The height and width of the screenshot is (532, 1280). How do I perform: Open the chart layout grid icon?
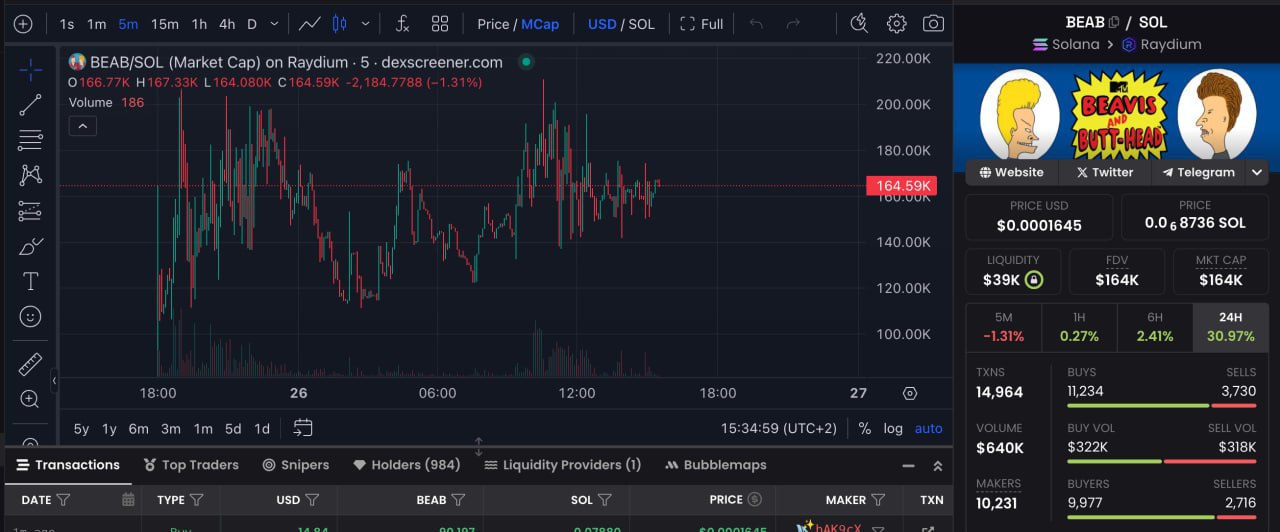pyautogui.click(x=440, y=24)
